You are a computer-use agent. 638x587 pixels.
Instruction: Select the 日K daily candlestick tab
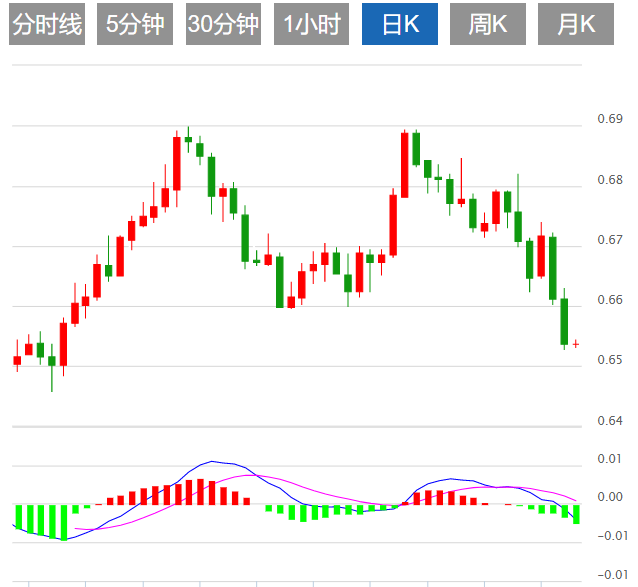(400, 24)
